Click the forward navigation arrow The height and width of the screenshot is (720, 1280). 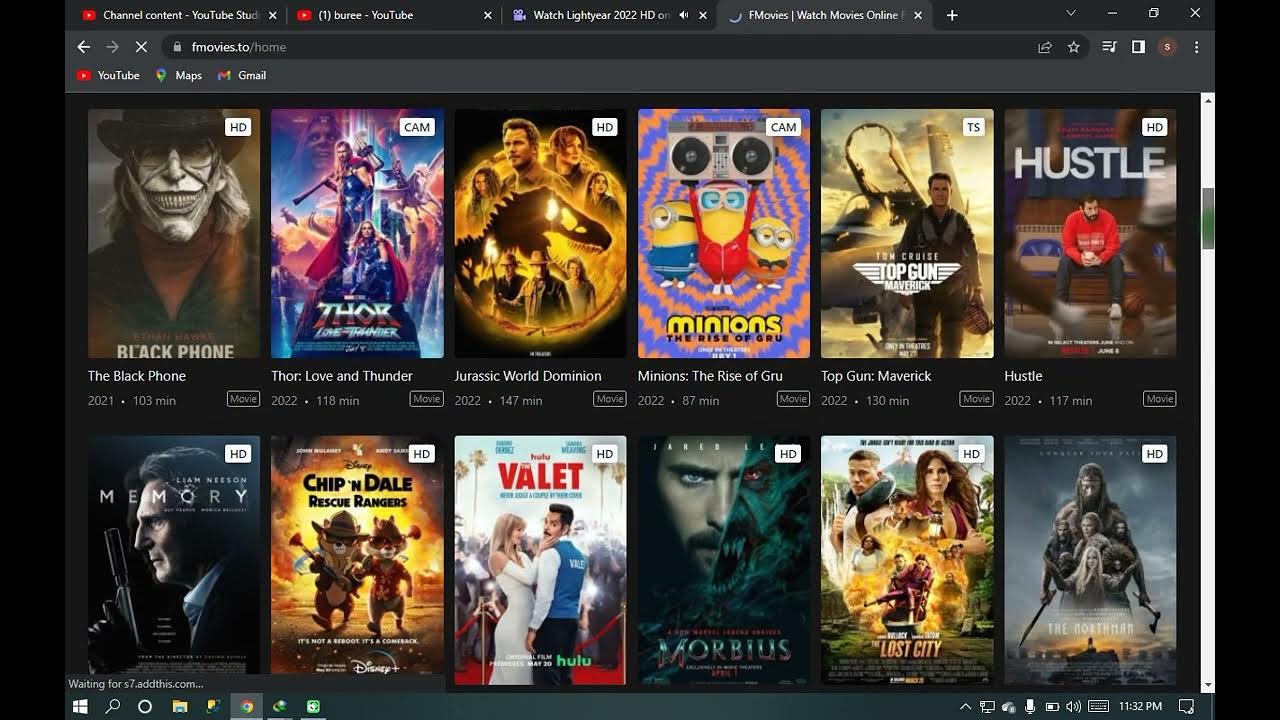click(112, 47)
